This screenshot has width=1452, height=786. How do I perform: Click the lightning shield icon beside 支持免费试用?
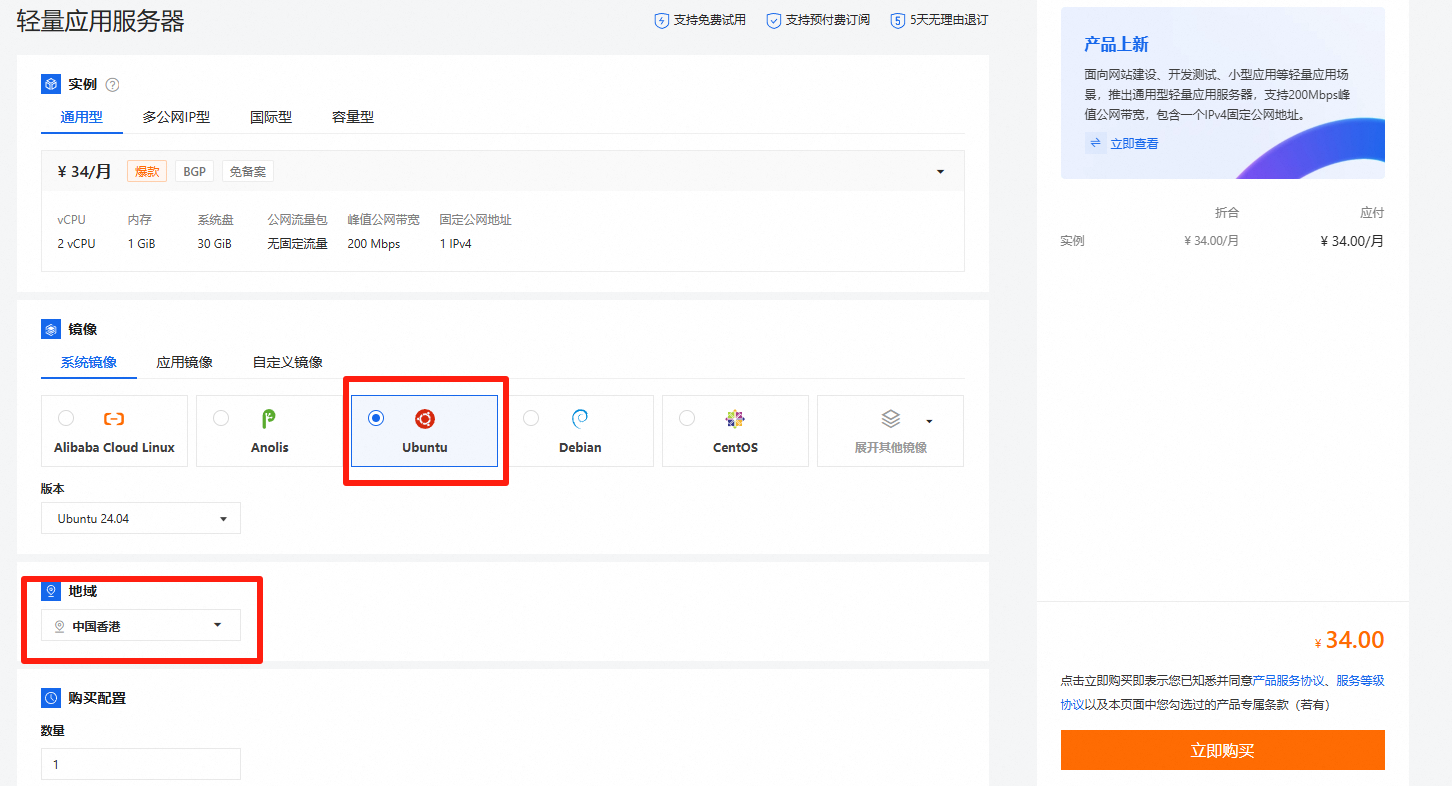click(661, 20)
